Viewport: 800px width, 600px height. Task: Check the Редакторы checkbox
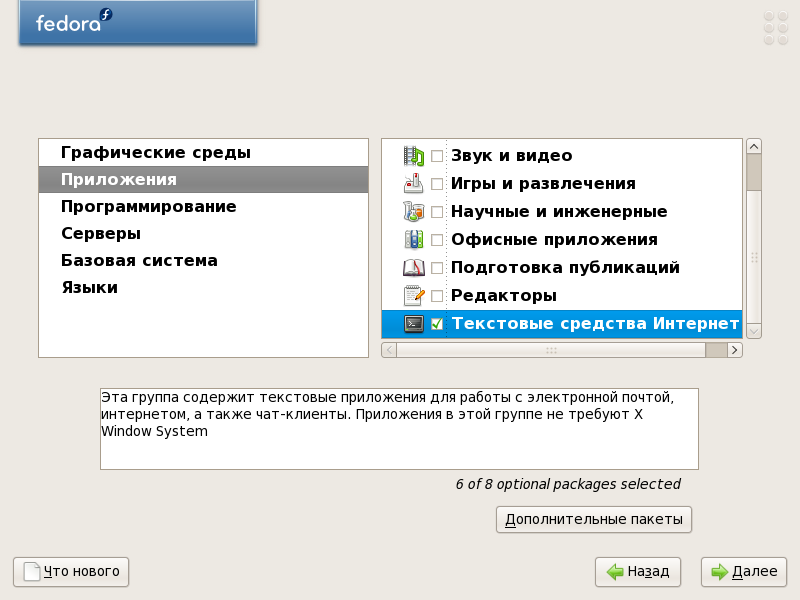pyautogui.click(x=437, y=296)
